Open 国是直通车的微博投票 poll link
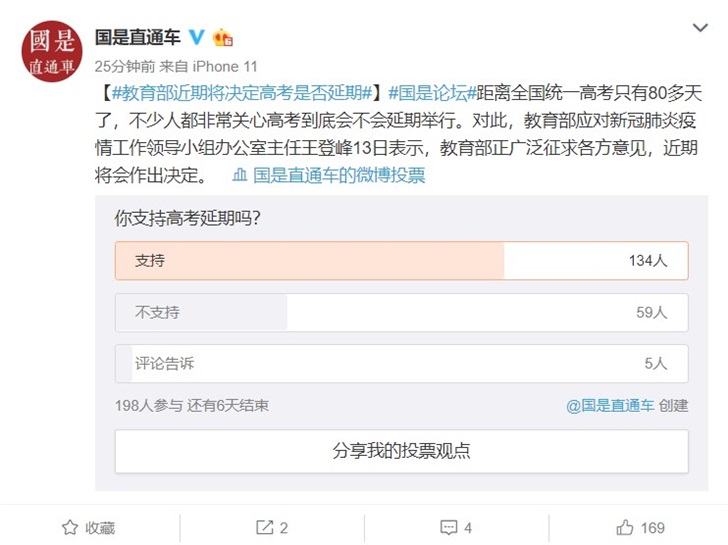Image resolution: width=728 pixels, height=545 pixels. tap(339, 175)
